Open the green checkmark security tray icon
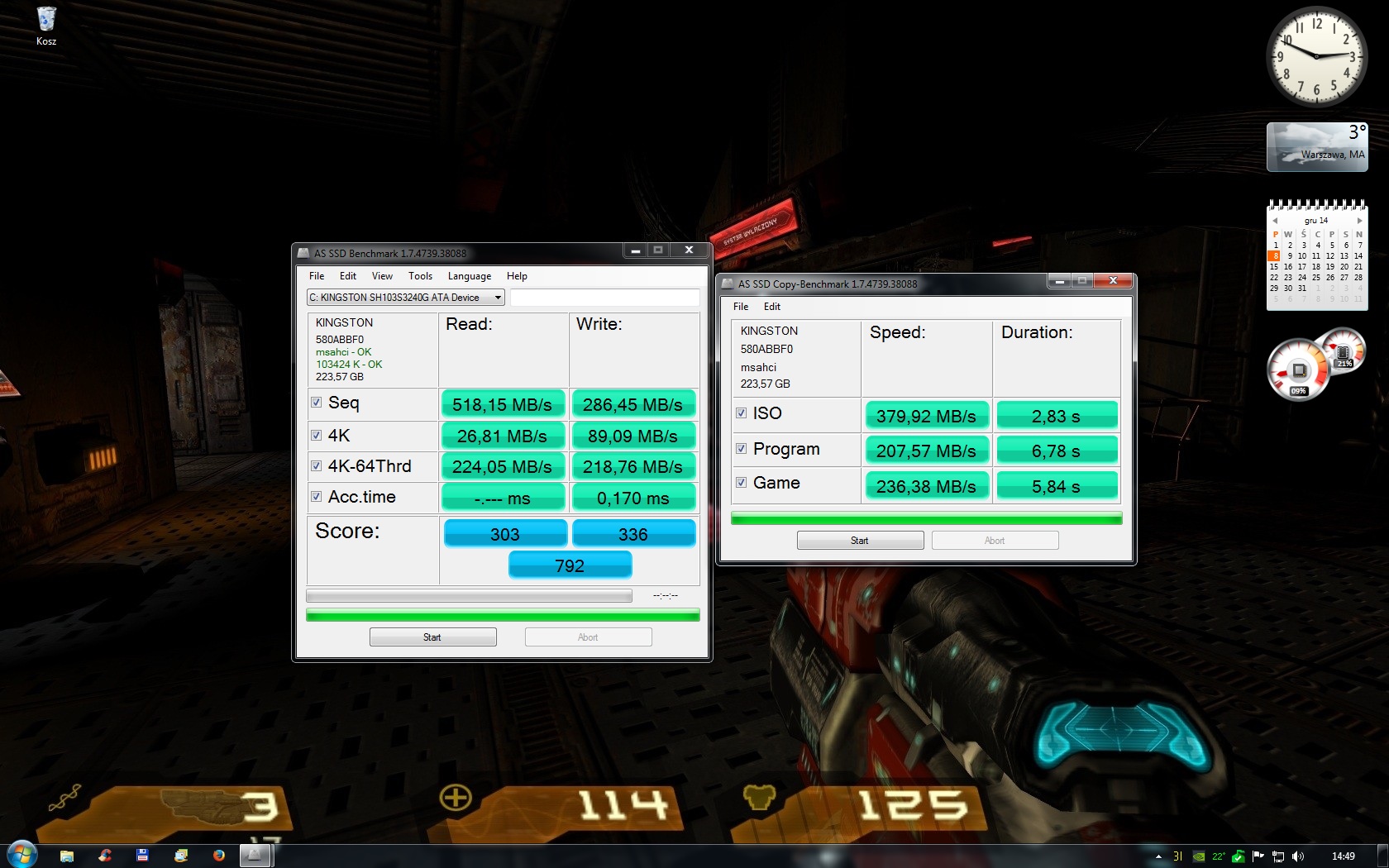 (1238, 856)
